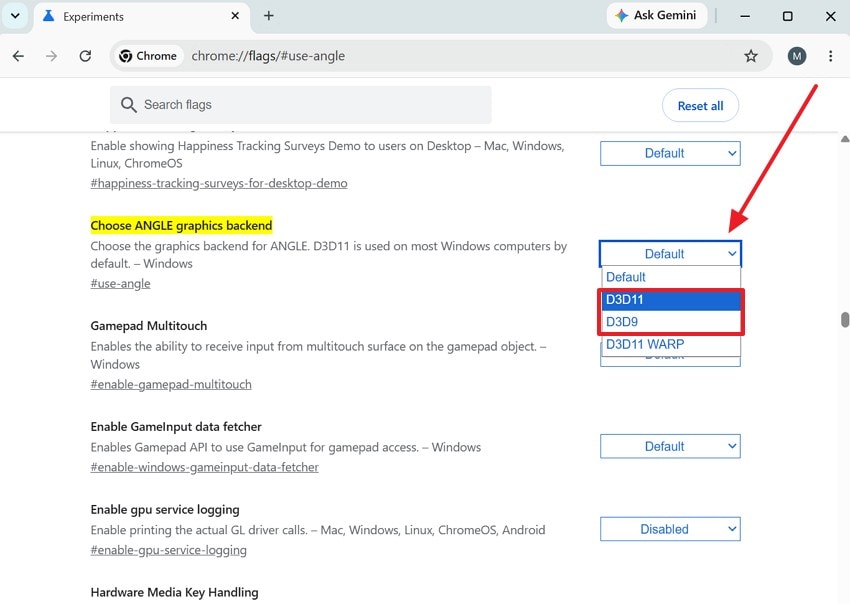Focus the Search flags field
This screenshot has width=850, height=604.
[x=301, y=105]
